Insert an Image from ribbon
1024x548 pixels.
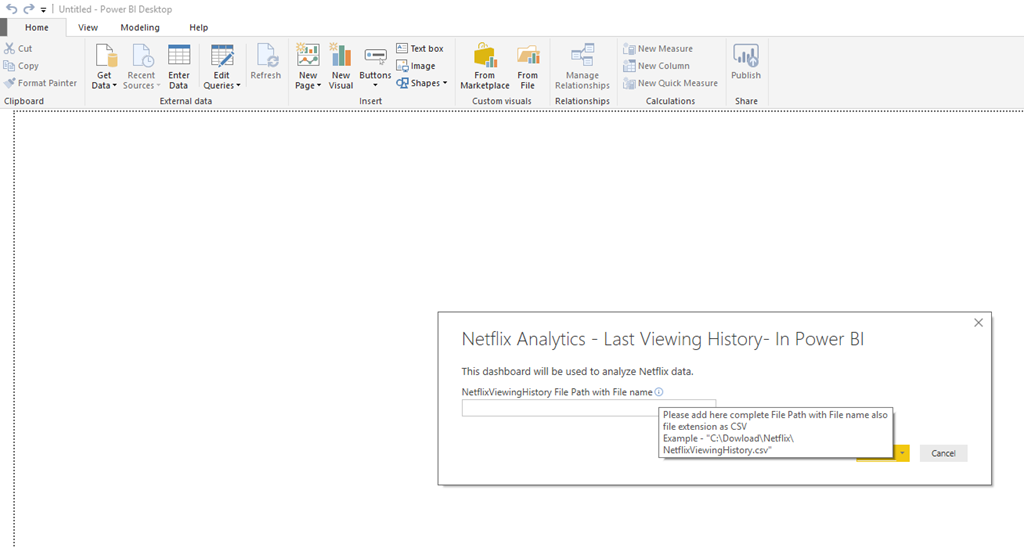pos(416,66)
